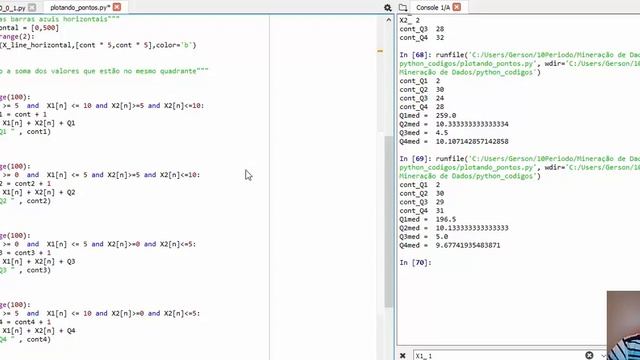This screenshot has height=360, width=640.
Task: Click output cont_Q3 29
Action: [x=422, y=202]
